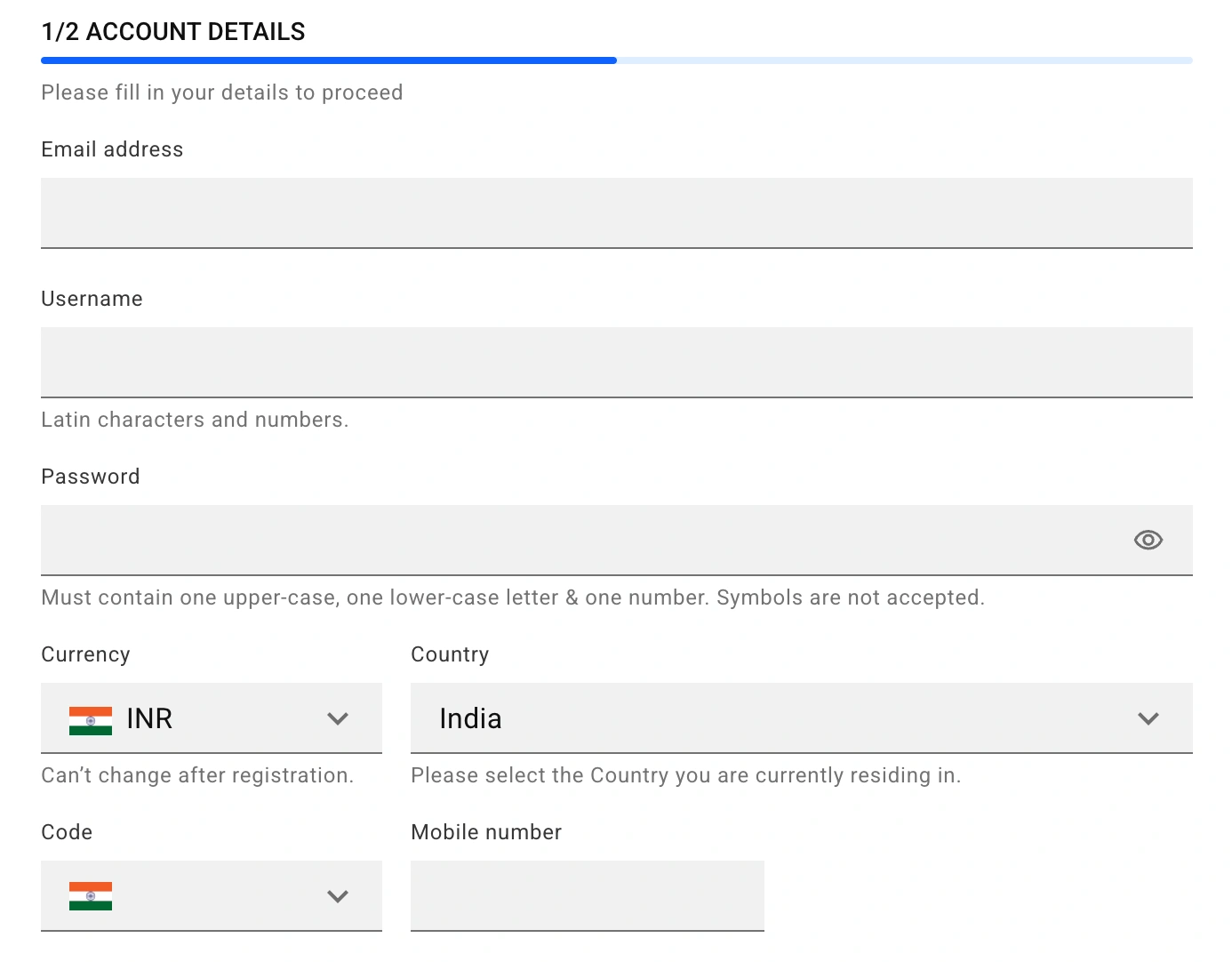Click the filled part of progress bar

coord(329,60)
